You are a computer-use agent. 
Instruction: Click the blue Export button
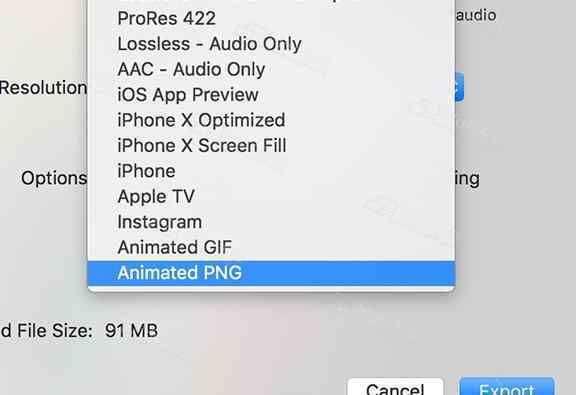[x=507, y=387]
